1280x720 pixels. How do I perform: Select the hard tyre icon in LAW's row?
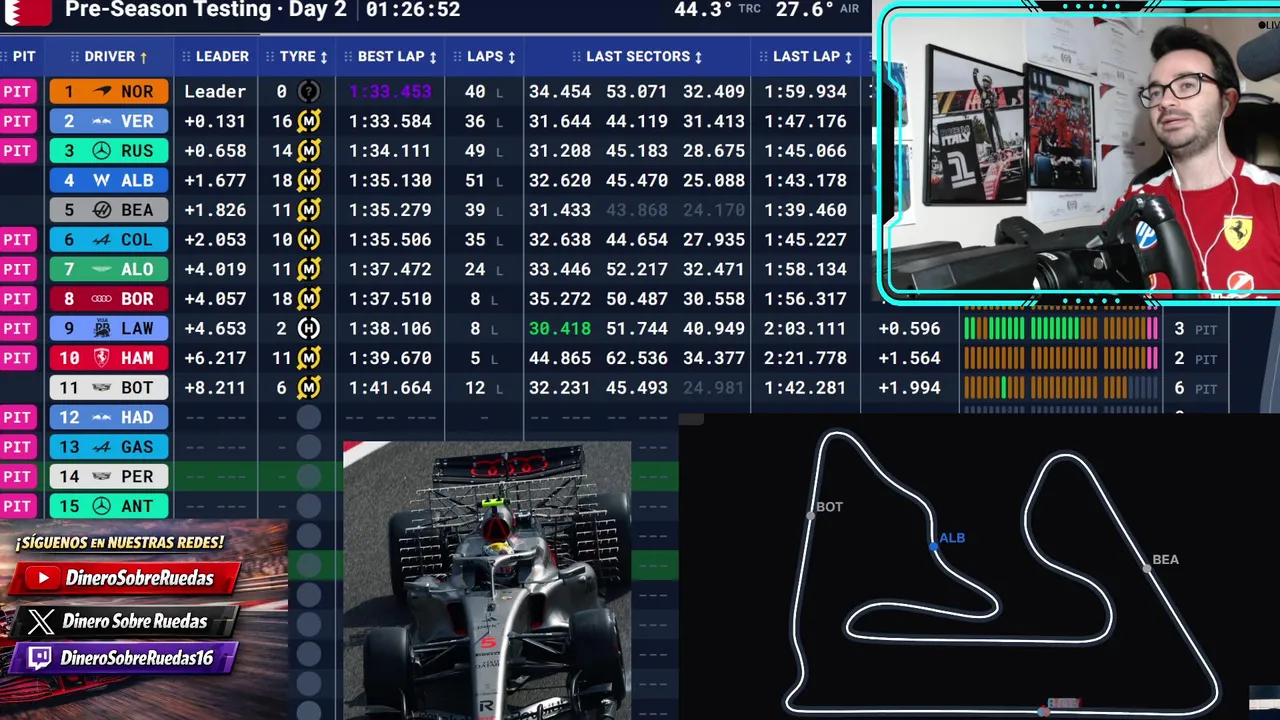pos(309,328)
